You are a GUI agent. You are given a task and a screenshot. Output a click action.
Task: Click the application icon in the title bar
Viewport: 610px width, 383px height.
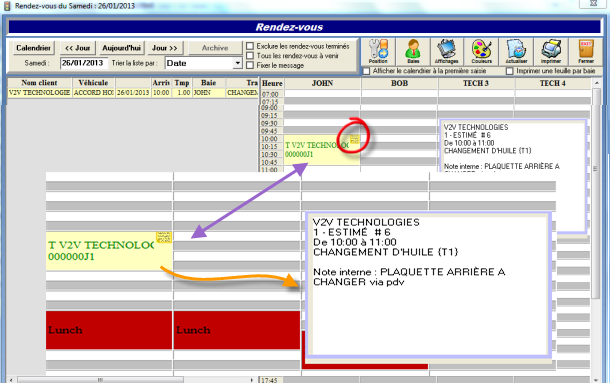(x=7, y=6)
